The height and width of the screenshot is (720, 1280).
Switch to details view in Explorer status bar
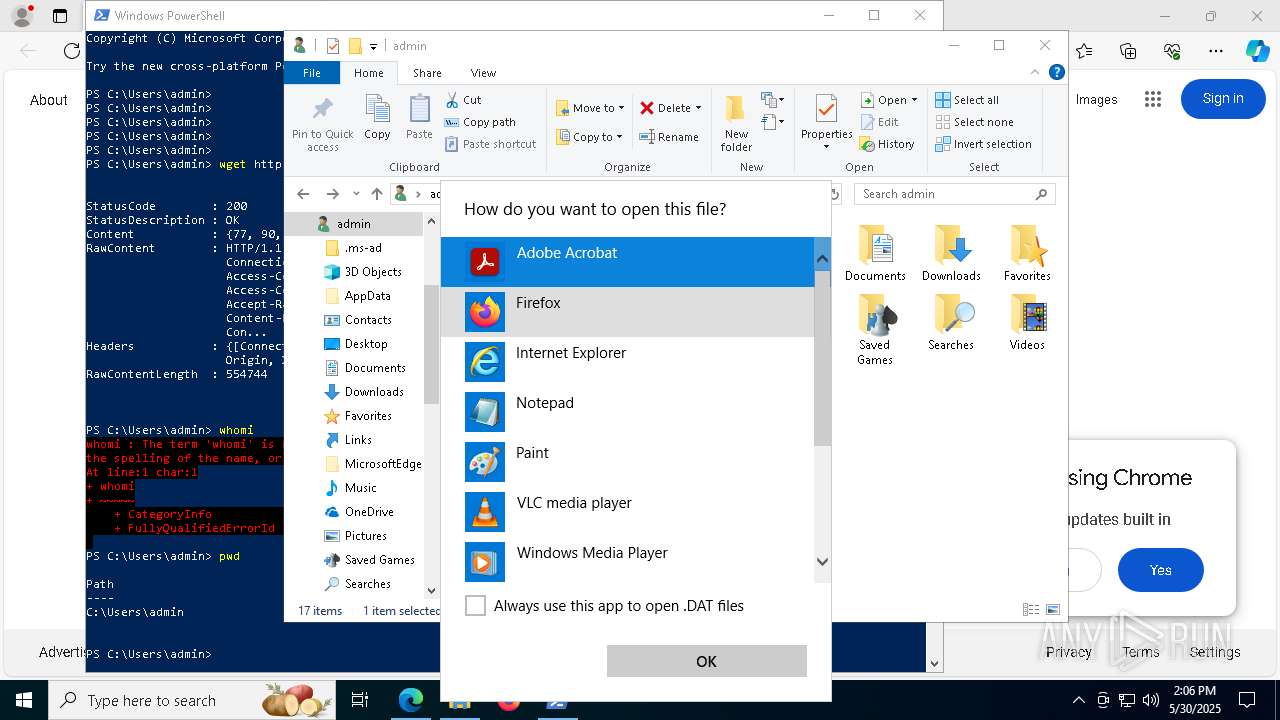coord(1031,610)
